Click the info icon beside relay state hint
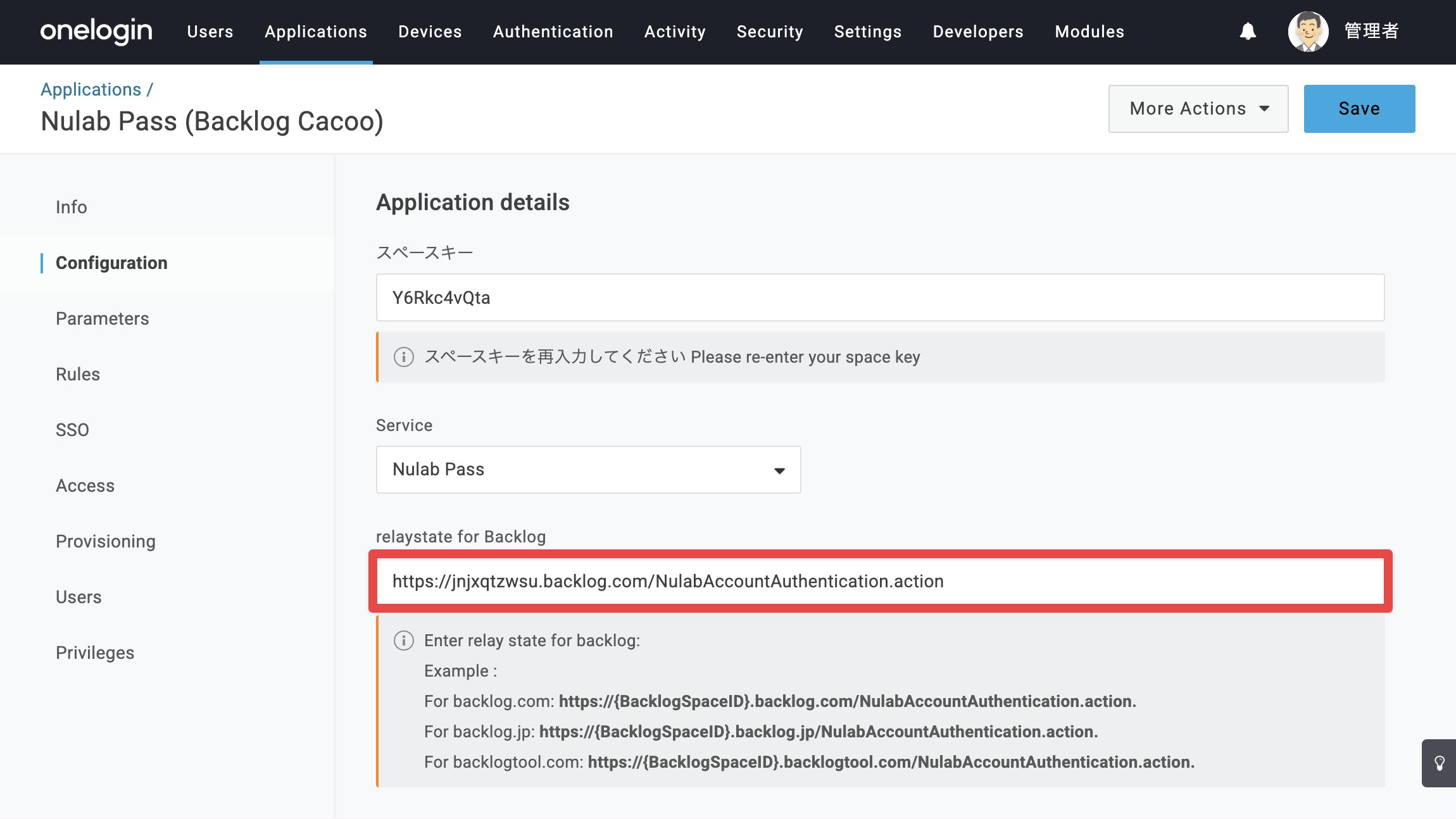The height and width of the screenshot is (819, 1456). coord(404,641)
